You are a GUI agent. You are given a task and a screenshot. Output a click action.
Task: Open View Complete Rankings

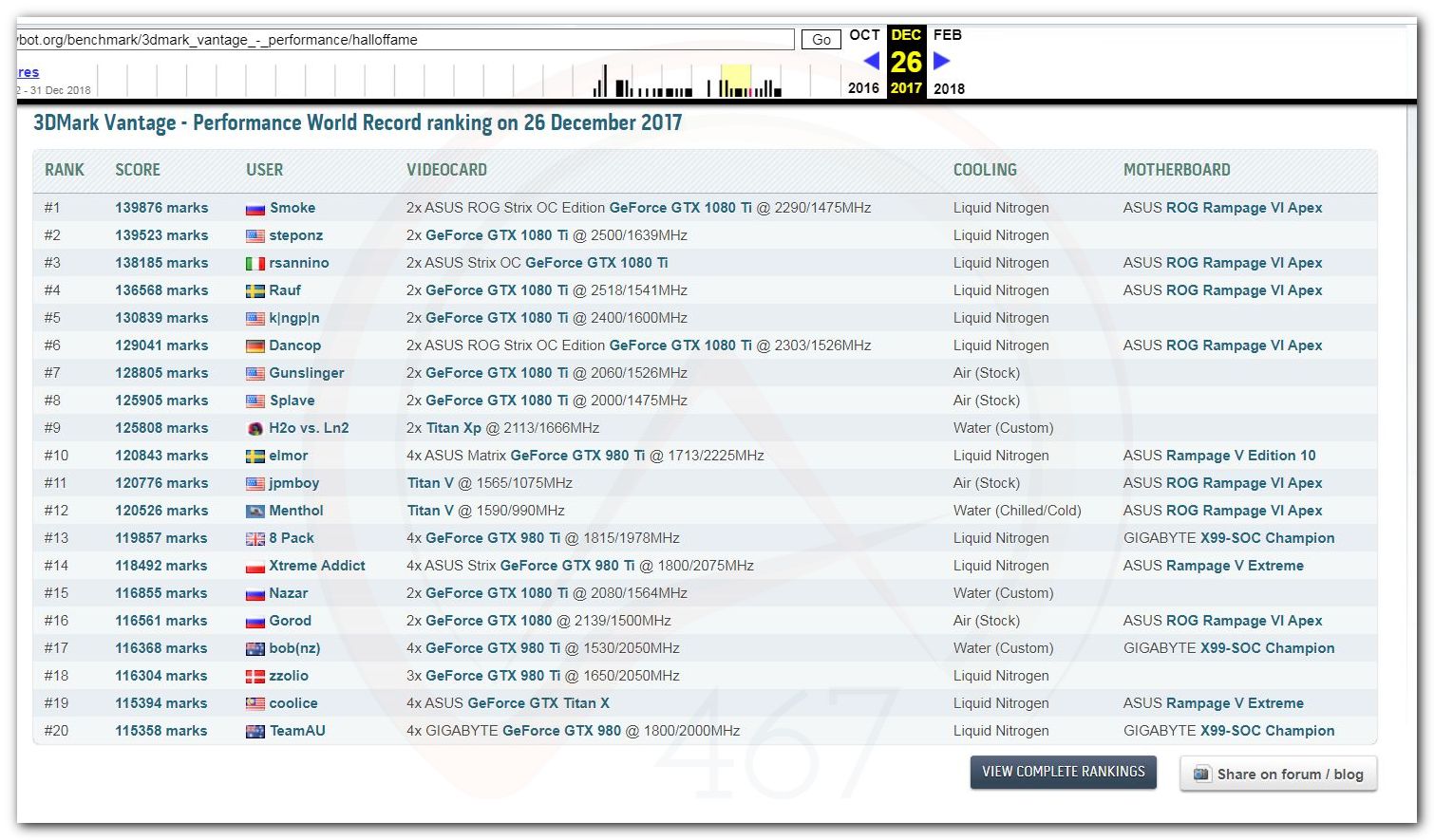[x=1063, y=772]
